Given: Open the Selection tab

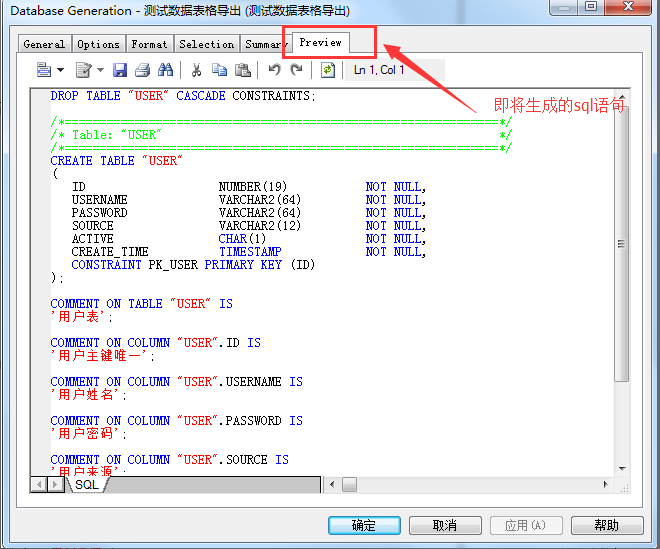Looking at the screenshot, I should 207,44.
